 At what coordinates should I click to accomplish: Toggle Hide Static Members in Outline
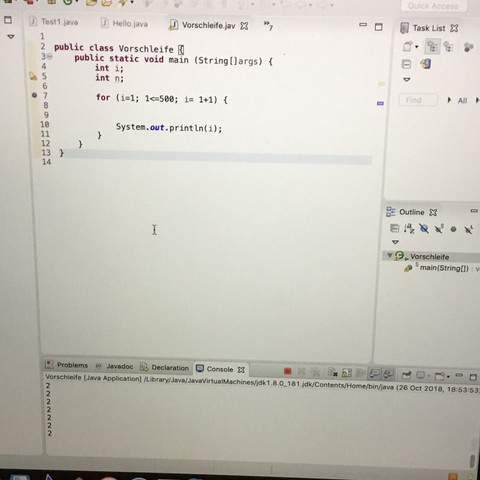(439, 229)
